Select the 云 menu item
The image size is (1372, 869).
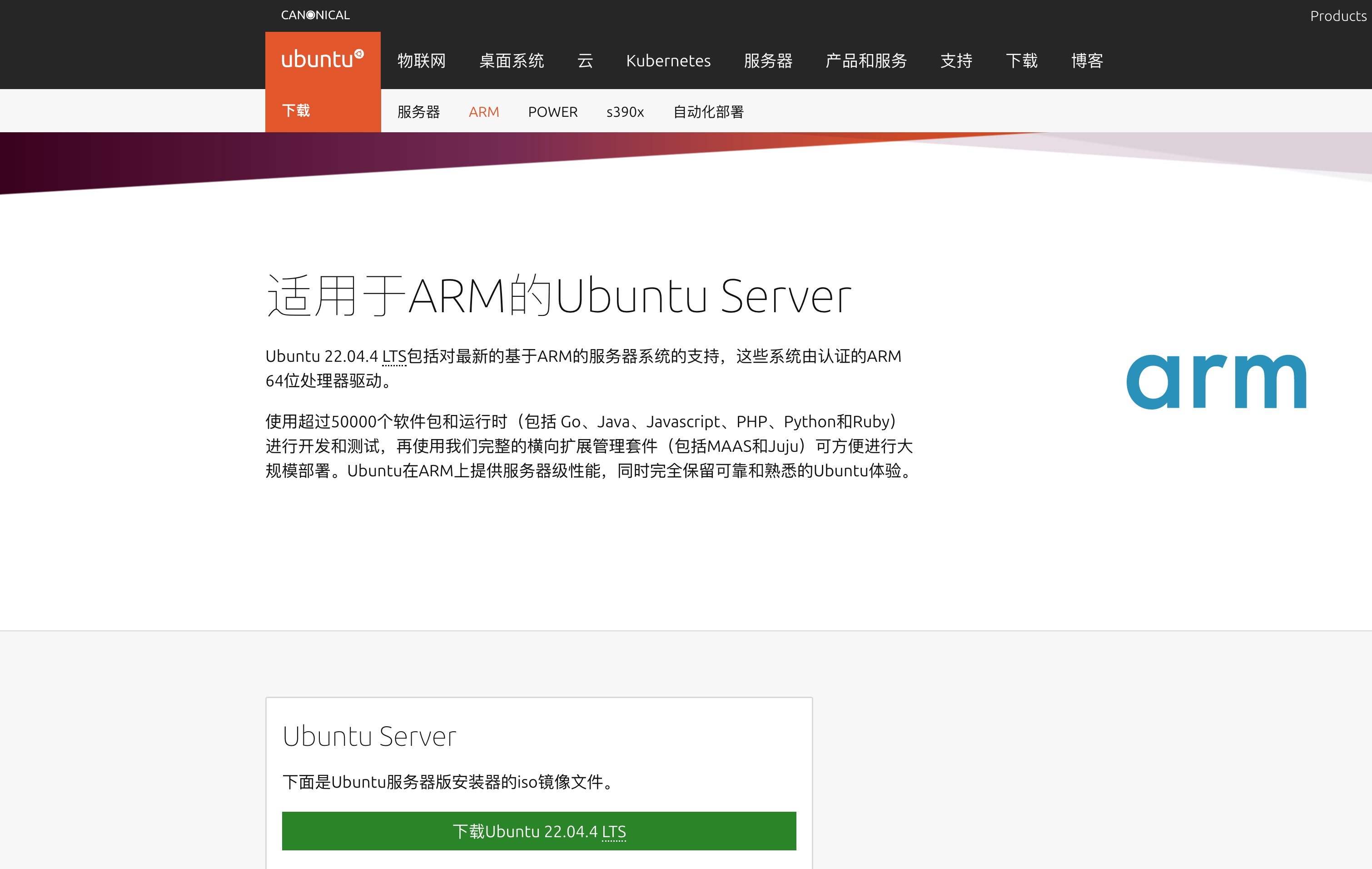[585, 60]
